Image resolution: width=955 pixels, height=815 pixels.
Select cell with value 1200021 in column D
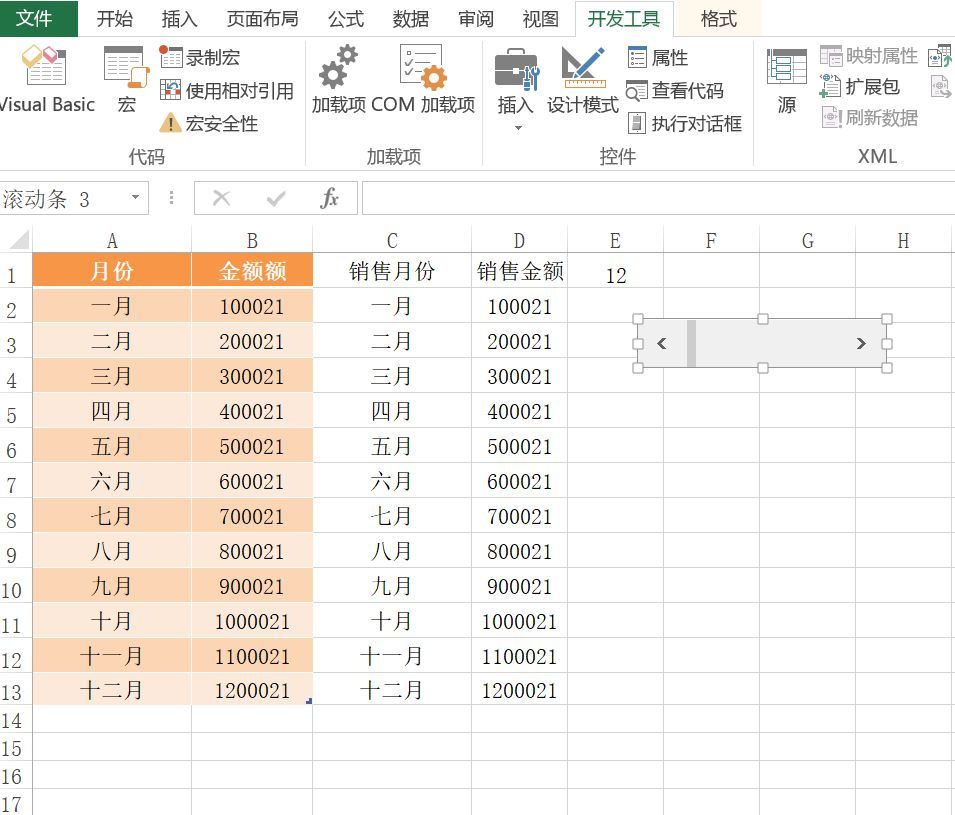click(520, 690)
